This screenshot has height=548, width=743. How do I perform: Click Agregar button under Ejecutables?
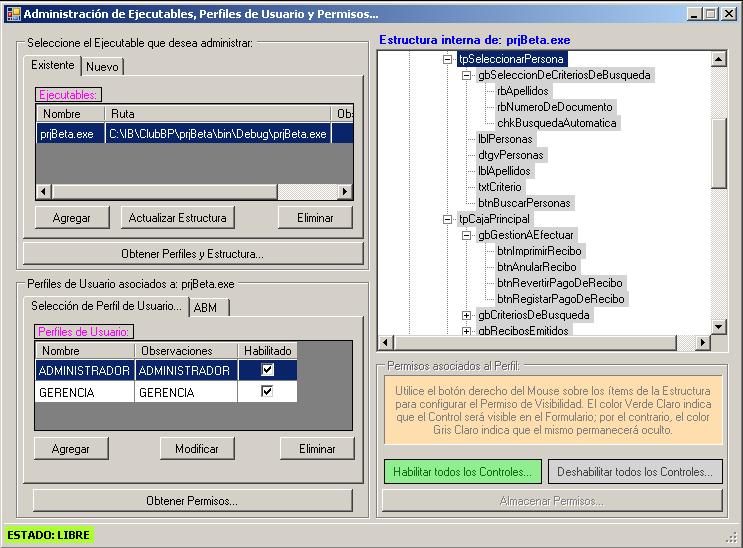point(72,218)
